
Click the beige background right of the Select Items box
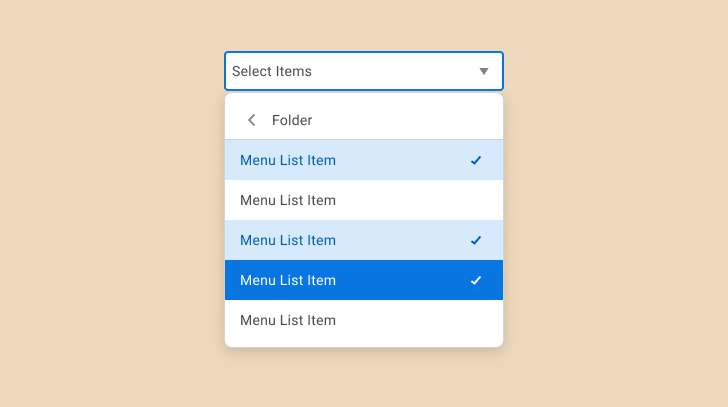click(x=610, y=71)
